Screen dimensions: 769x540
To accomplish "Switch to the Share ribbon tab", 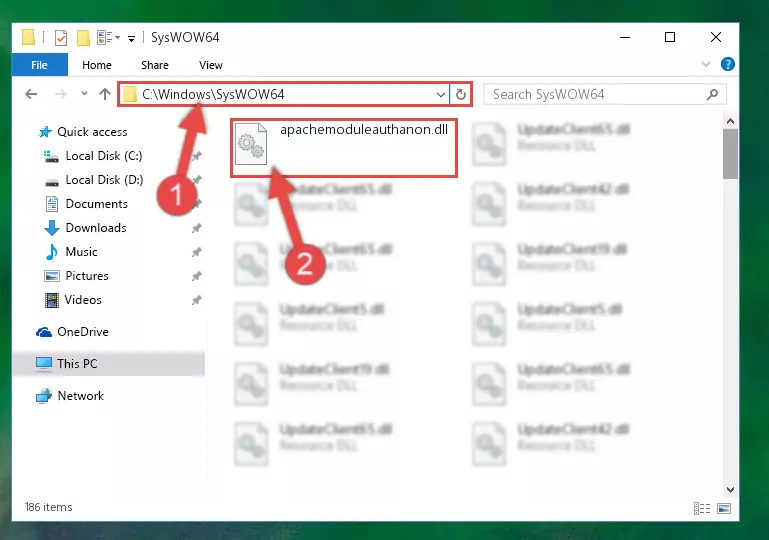I will [x=154, y=65].
